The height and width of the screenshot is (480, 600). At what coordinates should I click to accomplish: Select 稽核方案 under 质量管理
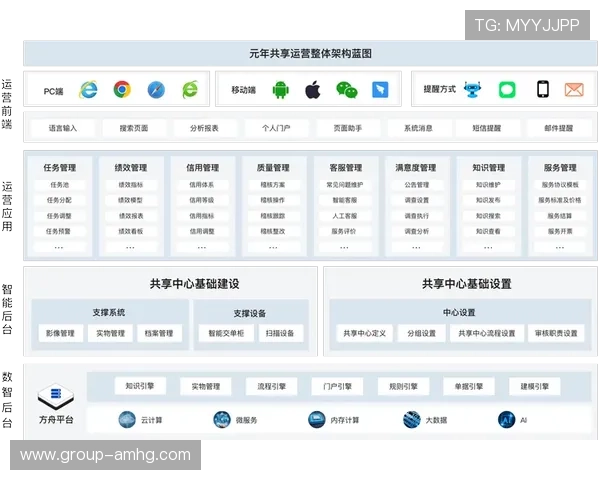click(x=273, y=185)
